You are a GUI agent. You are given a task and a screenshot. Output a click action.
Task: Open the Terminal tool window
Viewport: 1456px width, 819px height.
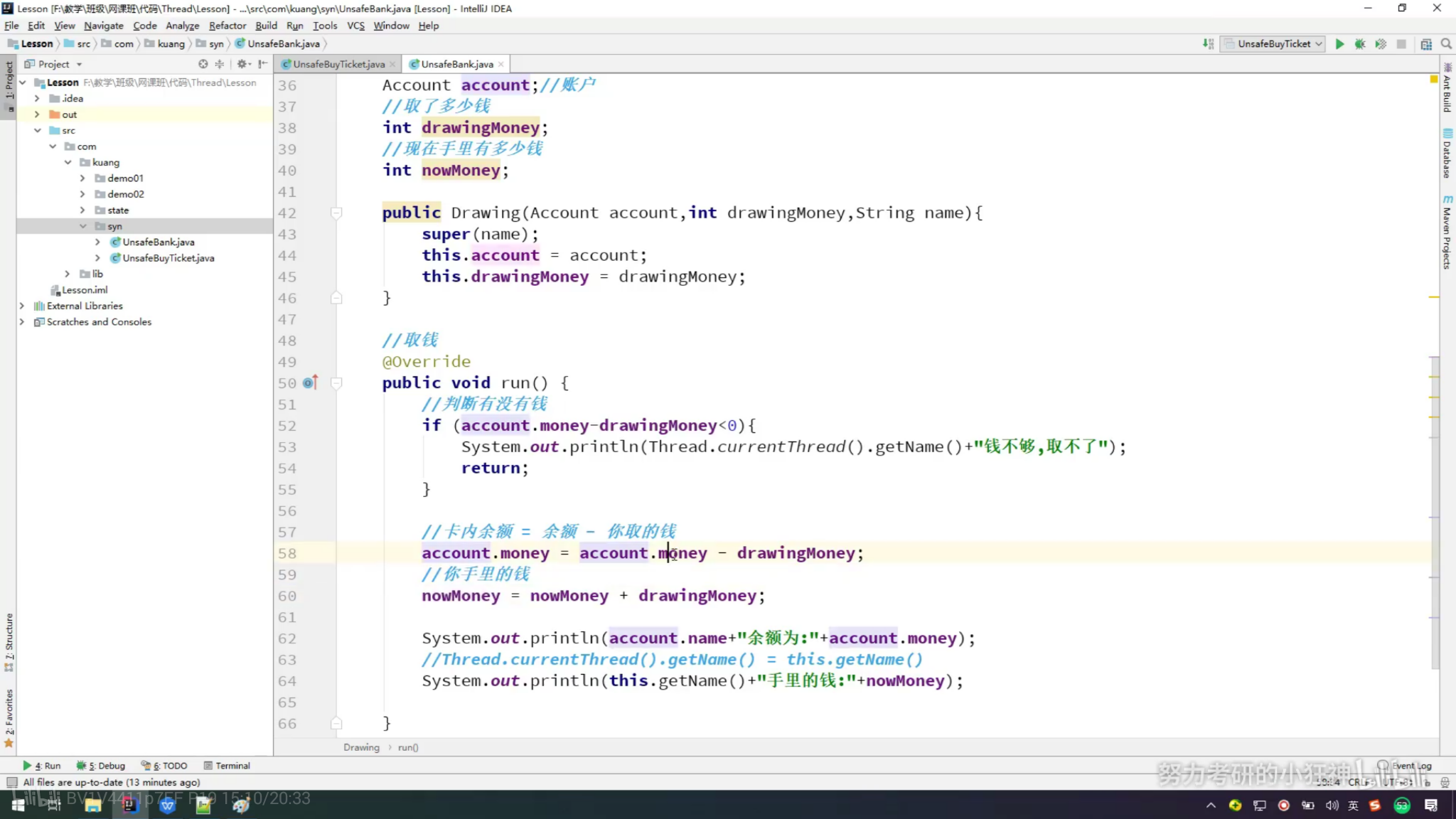point(227,766)
